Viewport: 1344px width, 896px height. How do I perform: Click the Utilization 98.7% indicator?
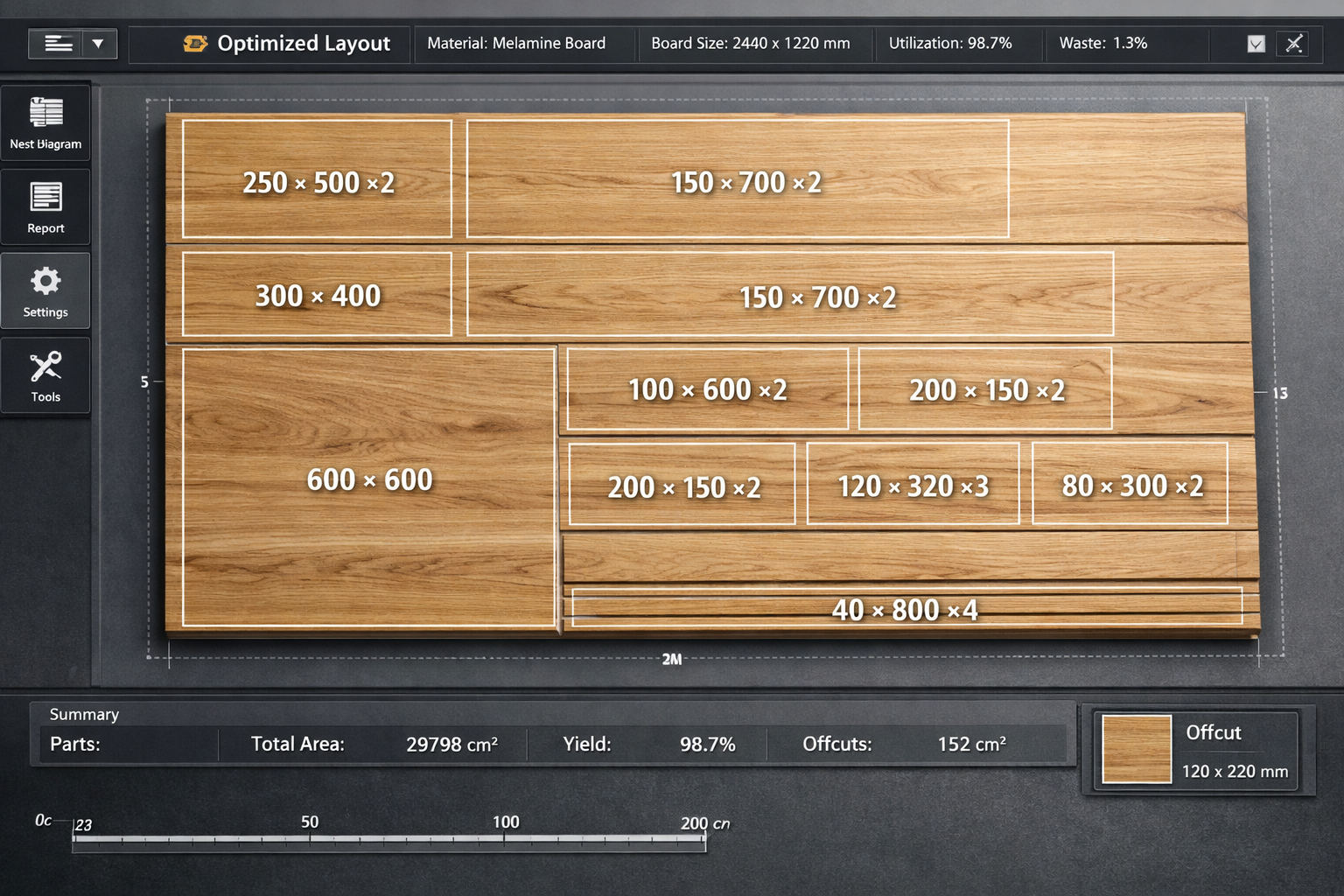[950, 44]
